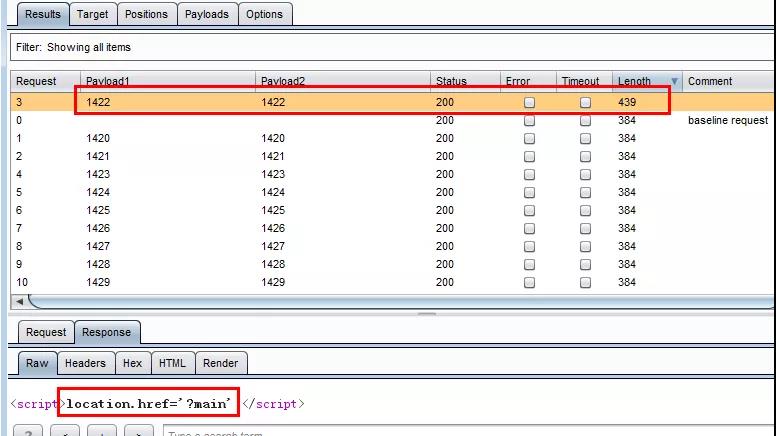Sort by Request column header
This screenshot has width=776, height=436.
(x=46, y=81)
